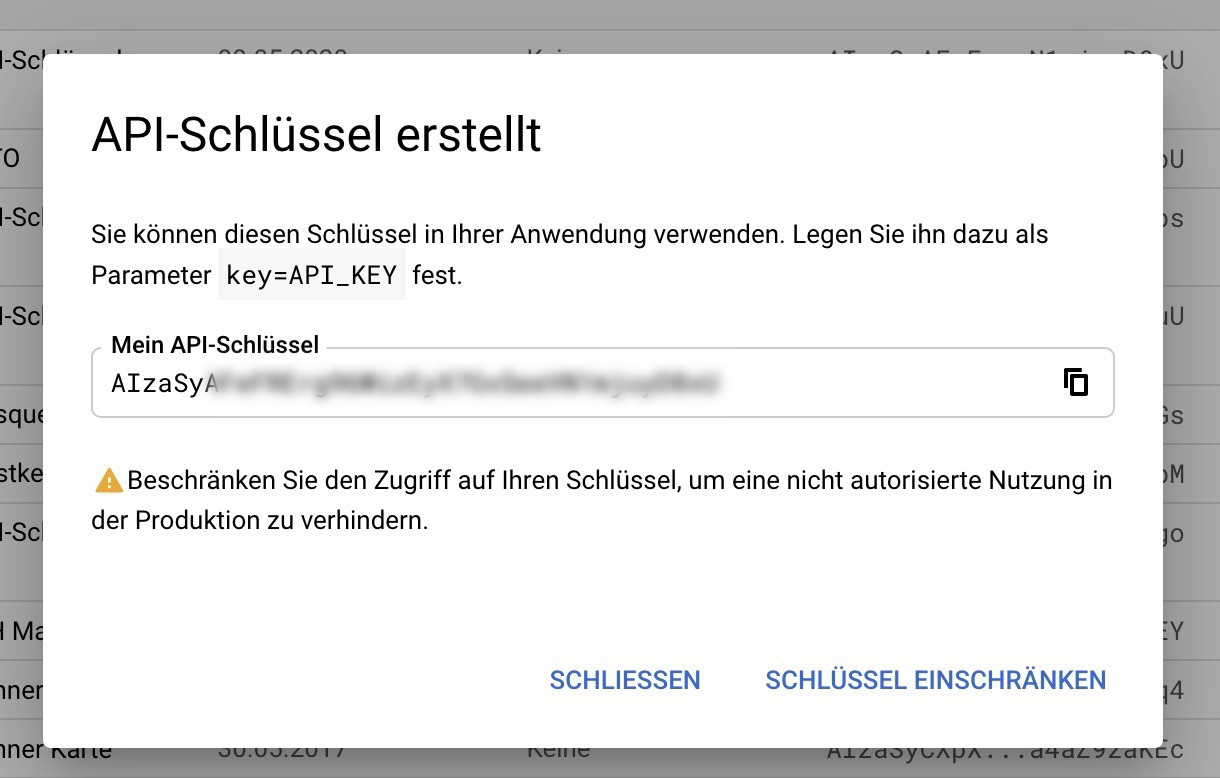Select the visible AIzaSy key prefix text
This screenshot has width=1220, height=778.
coord(158,383)
